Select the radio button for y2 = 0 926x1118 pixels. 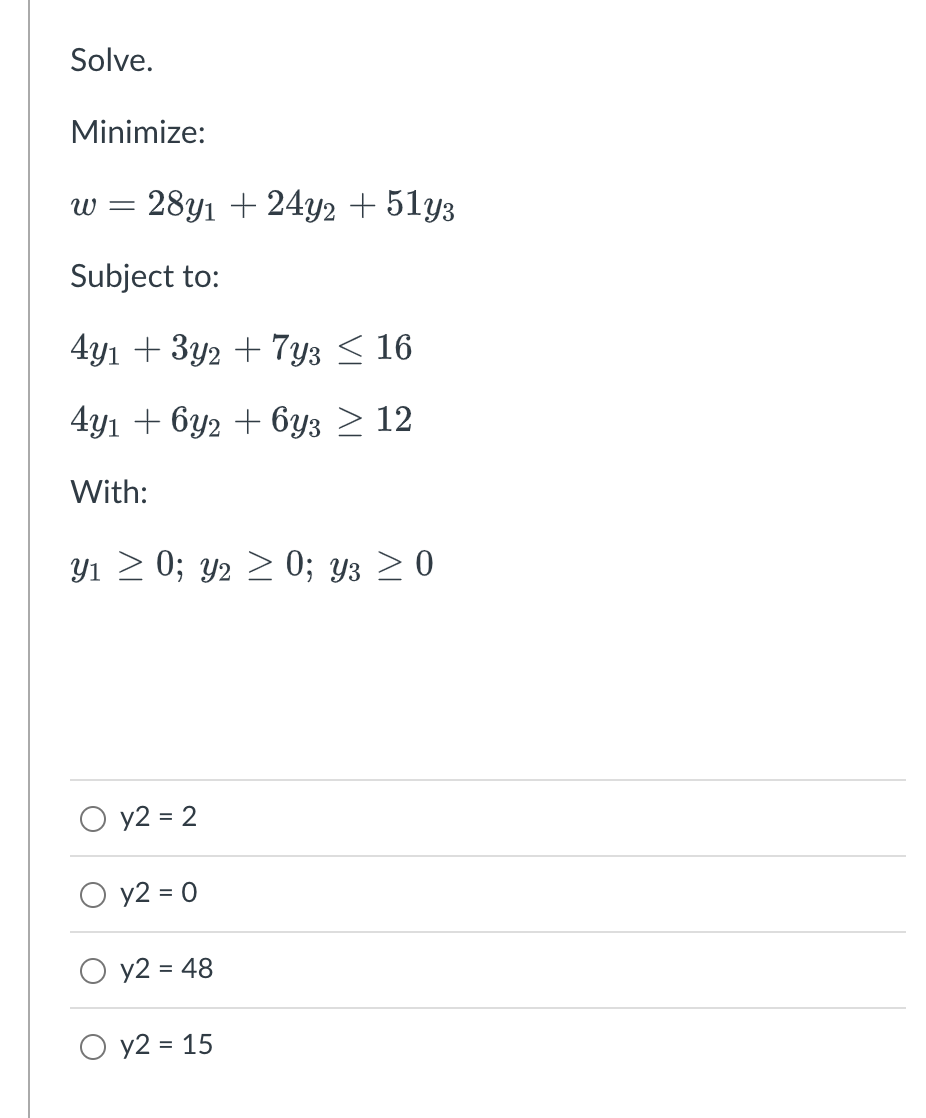coord(92,894)
